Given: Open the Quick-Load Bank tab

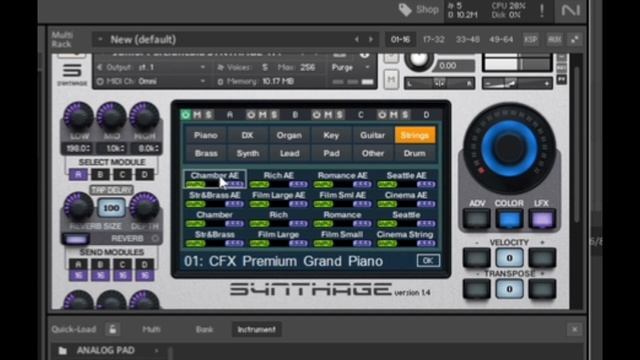Looking at the screenshot, I should [204, 329].
